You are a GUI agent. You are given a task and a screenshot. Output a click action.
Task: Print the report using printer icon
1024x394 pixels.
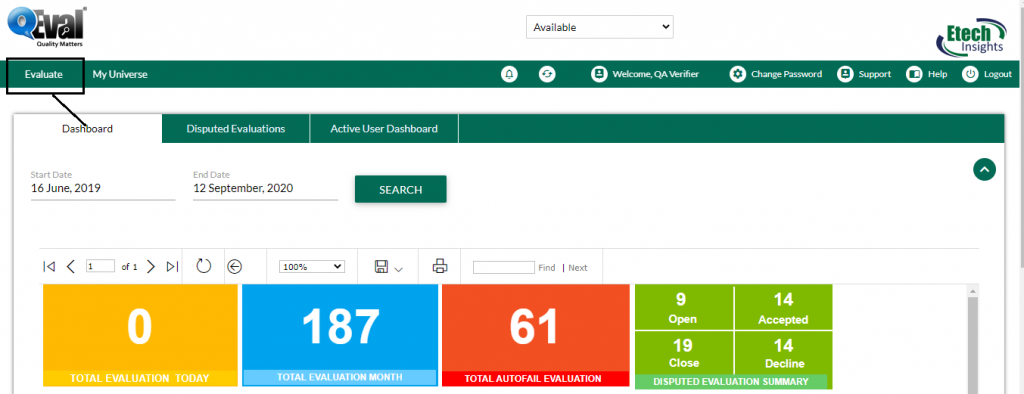click(x=440, y=266)
